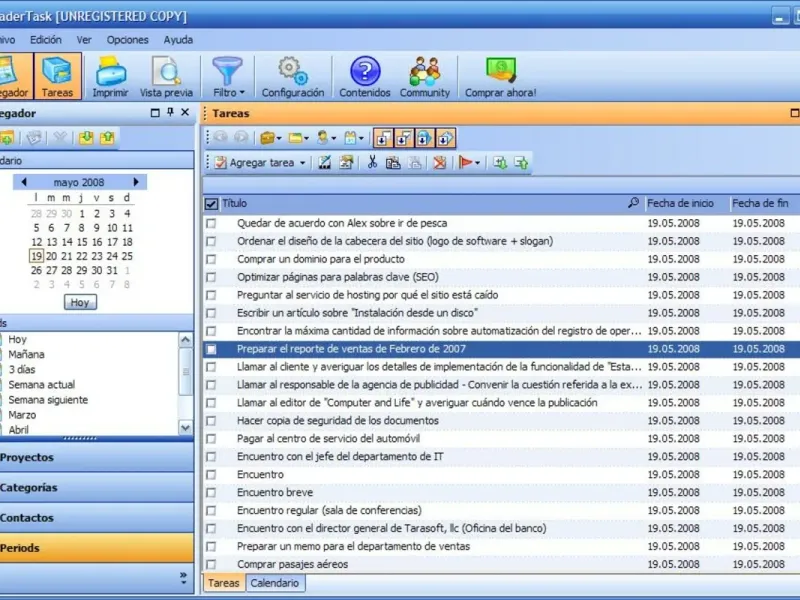The width and height of the screenshot is (800, 600).
Task: Click the Comprar ahora! icon
Action: click(501, 76)
